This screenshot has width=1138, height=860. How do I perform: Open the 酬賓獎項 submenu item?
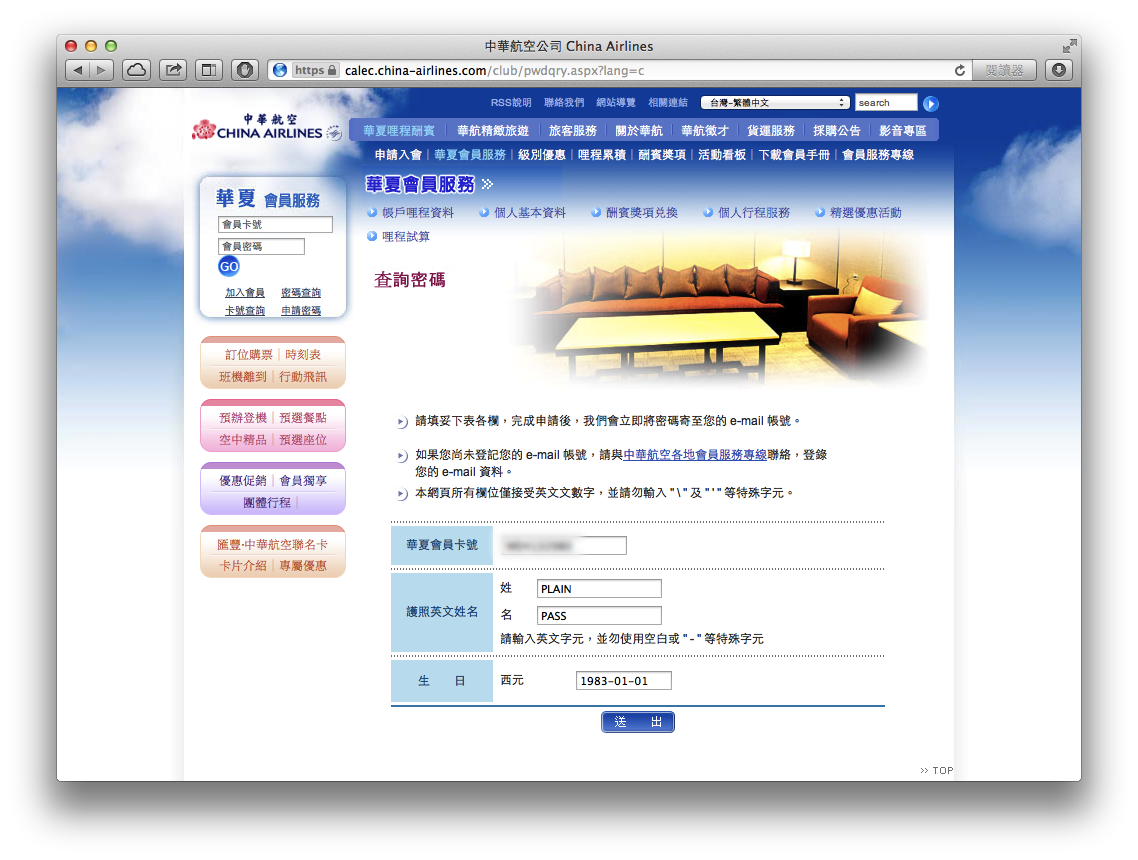click(662, 155)
